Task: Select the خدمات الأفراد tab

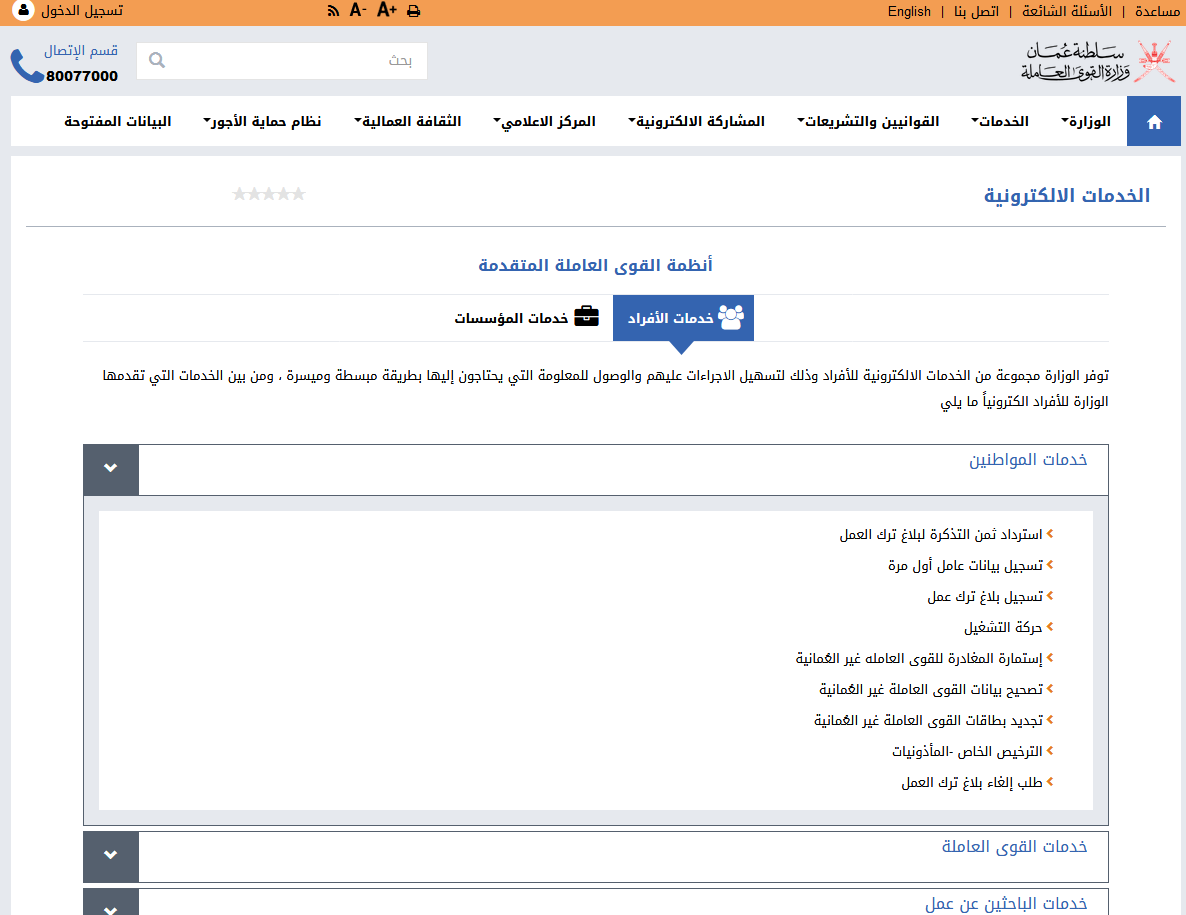Action: click(x=683, y=318)
